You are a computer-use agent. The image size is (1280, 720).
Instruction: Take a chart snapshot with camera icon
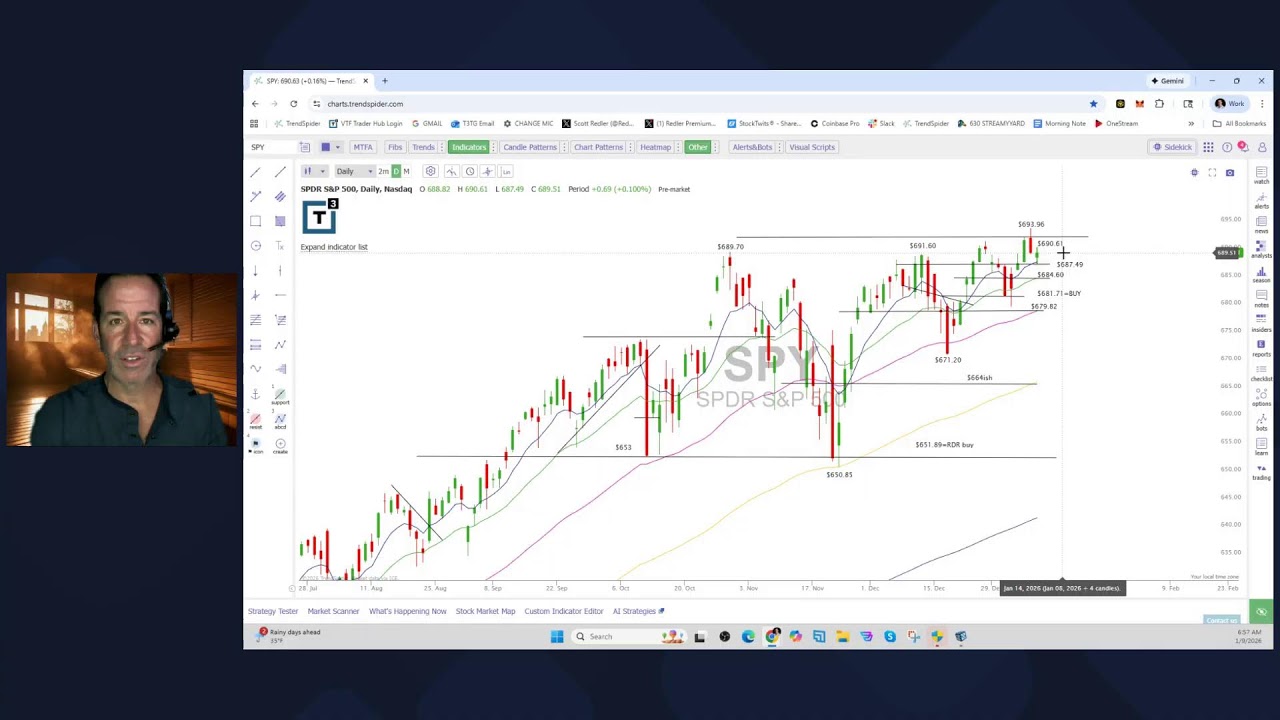[1230, 173]
